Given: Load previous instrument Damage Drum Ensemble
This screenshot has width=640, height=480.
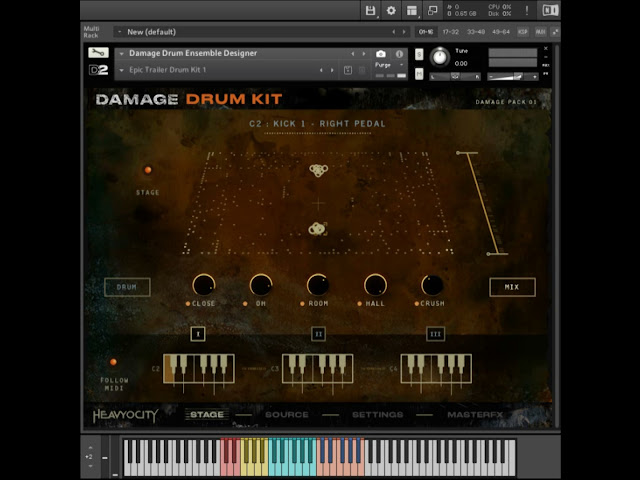Looking at the screenshot, I should click(353, 53).
